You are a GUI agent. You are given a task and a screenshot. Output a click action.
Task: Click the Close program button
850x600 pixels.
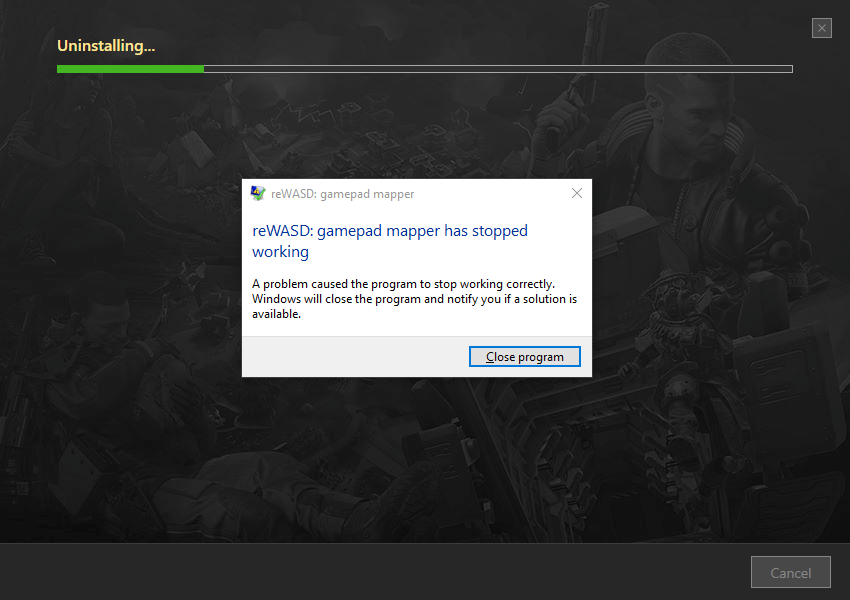pyautogui.click(x=524, y=357)
